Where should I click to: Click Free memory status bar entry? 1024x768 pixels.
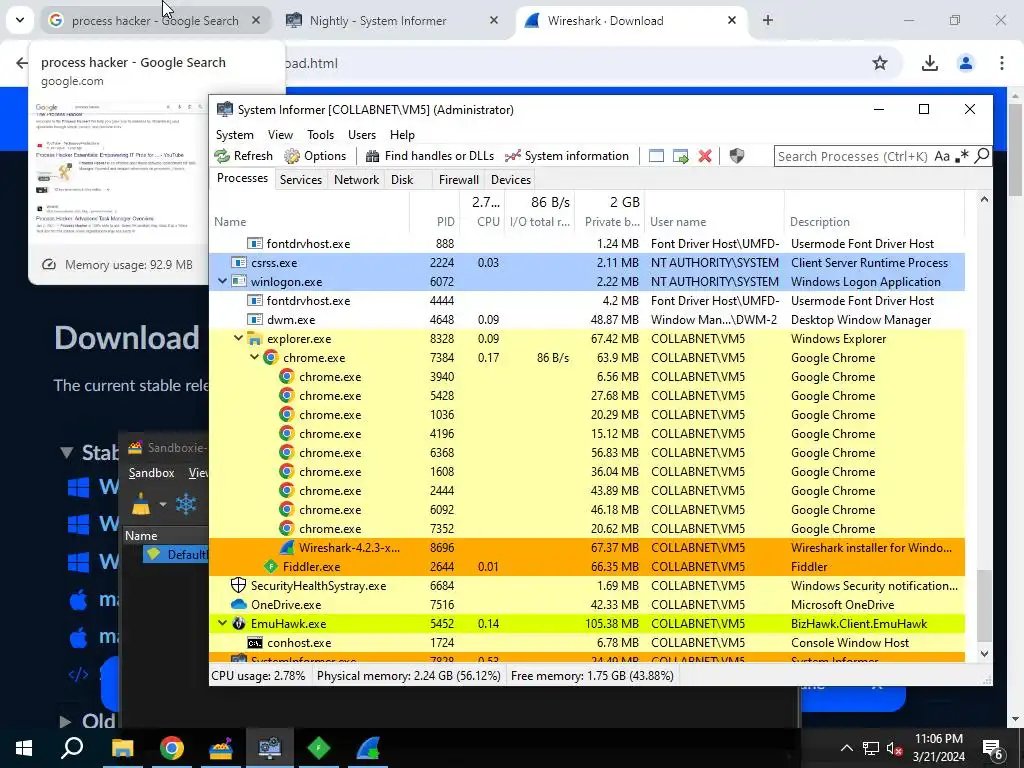[x=592, y=675]
